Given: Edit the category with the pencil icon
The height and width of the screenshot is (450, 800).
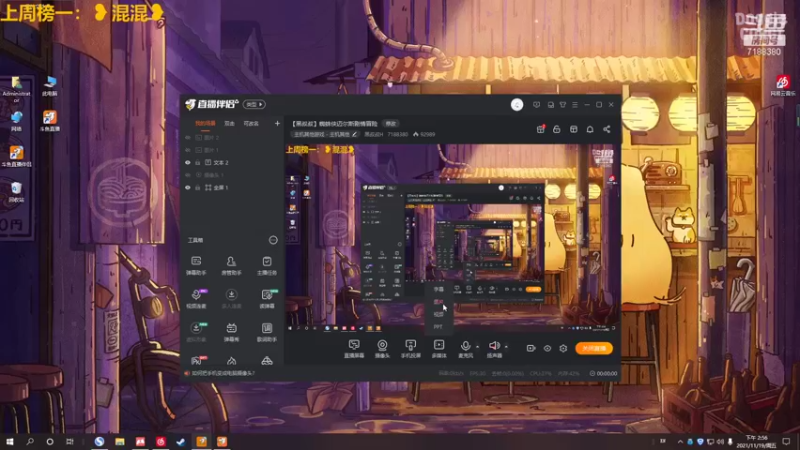Looking at the screenshot, I should [355, 134].
